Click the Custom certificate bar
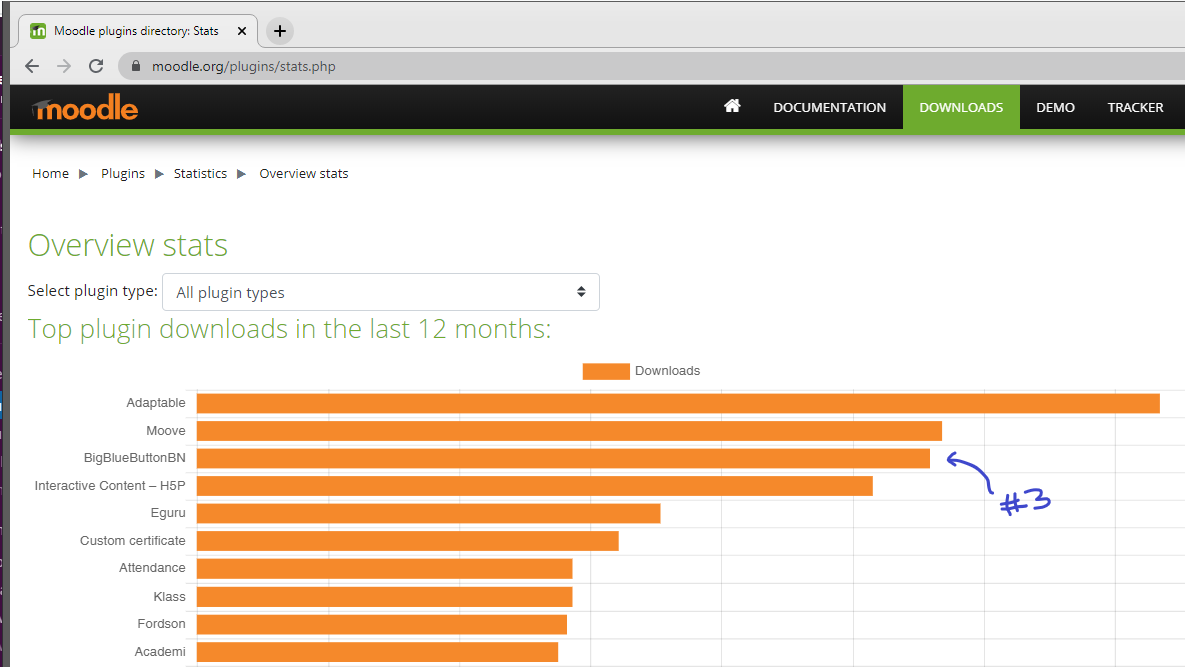 click(408, 541)
